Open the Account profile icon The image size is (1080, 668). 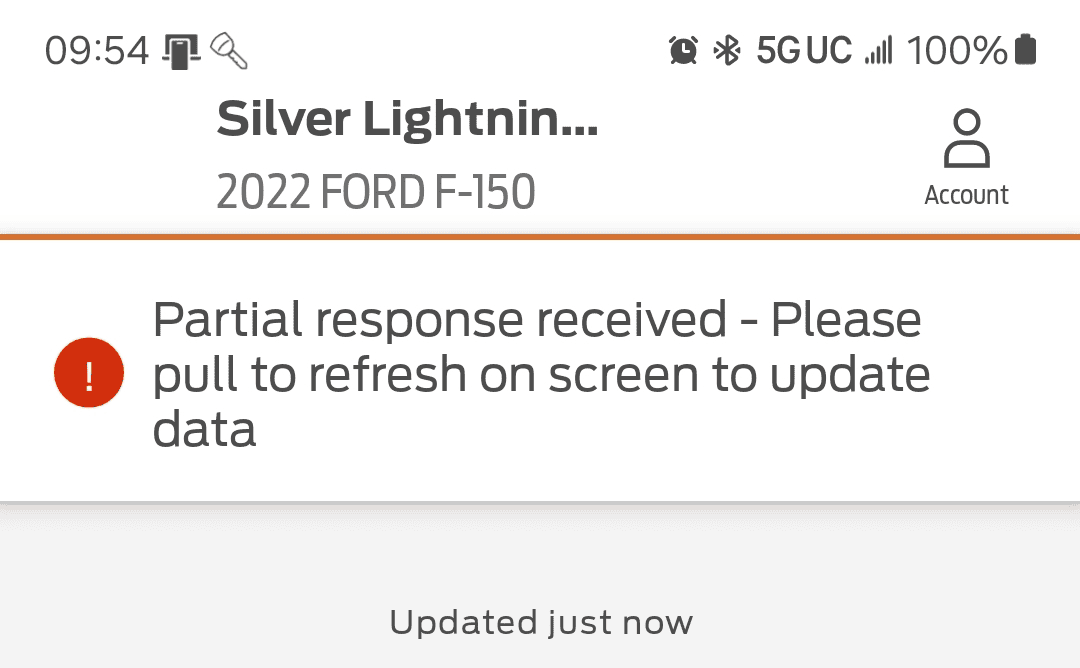[x=966, y=140]
